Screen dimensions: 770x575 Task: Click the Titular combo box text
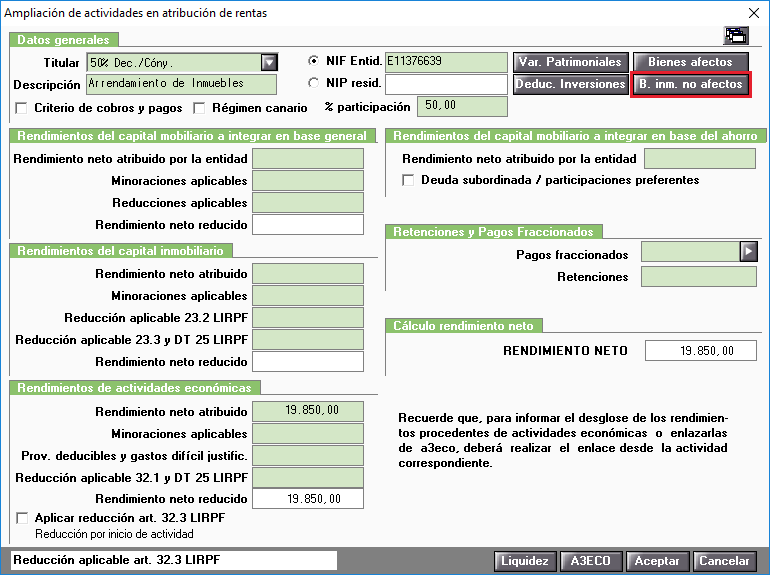point(174,62)
